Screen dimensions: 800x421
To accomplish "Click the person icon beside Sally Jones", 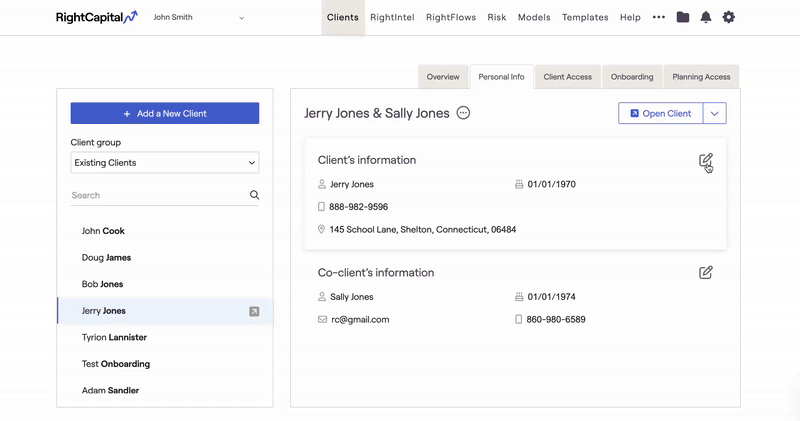I will [321, 296].
